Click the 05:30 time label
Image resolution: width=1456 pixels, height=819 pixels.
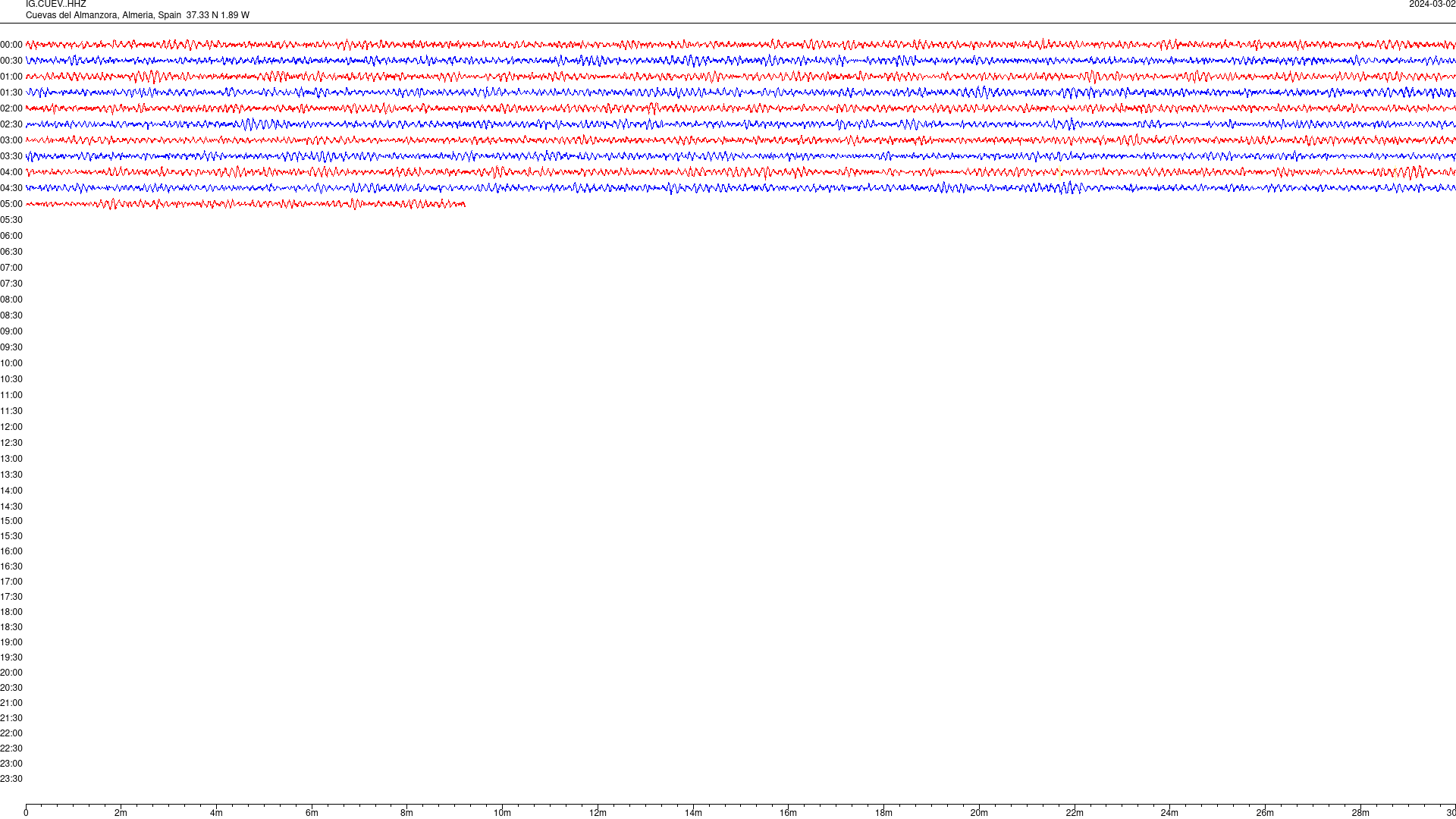pyautogui.click(x=11, y=220)
